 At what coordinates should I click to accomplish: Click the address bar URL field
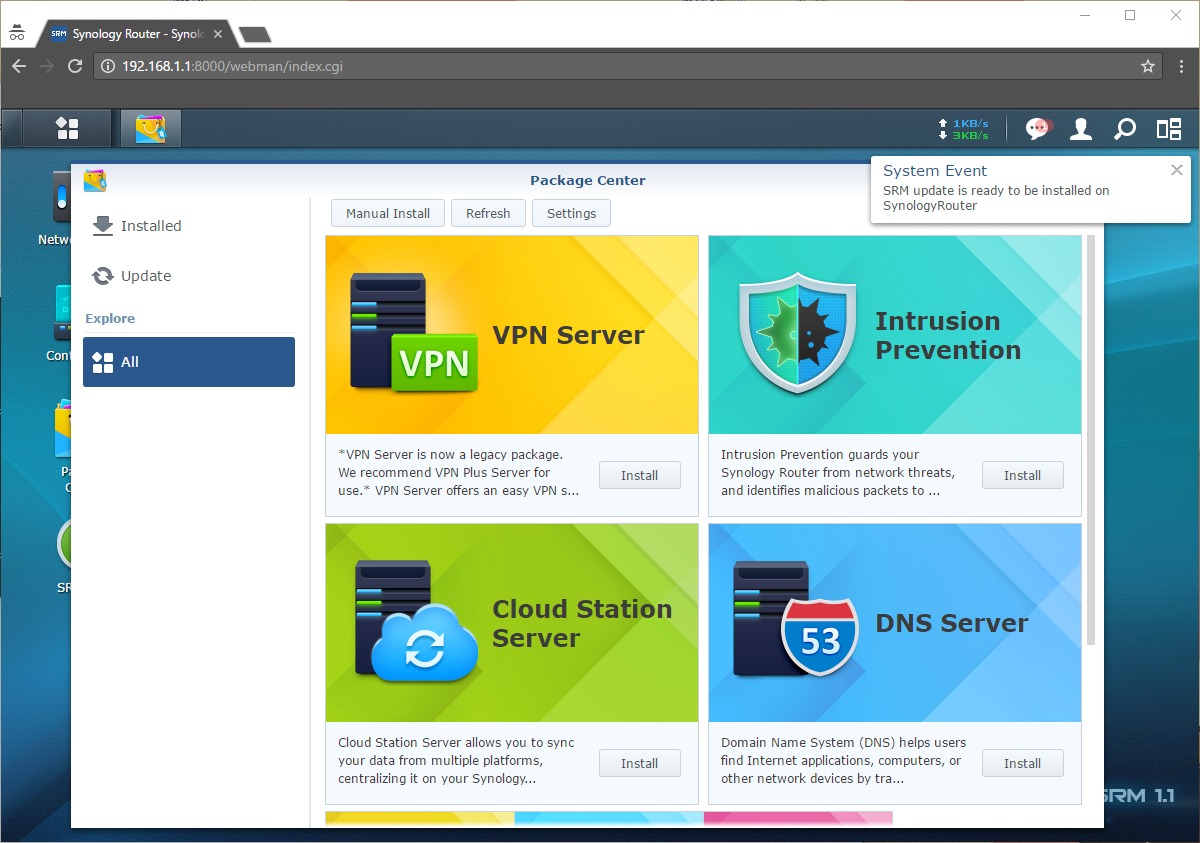point(629,66)
